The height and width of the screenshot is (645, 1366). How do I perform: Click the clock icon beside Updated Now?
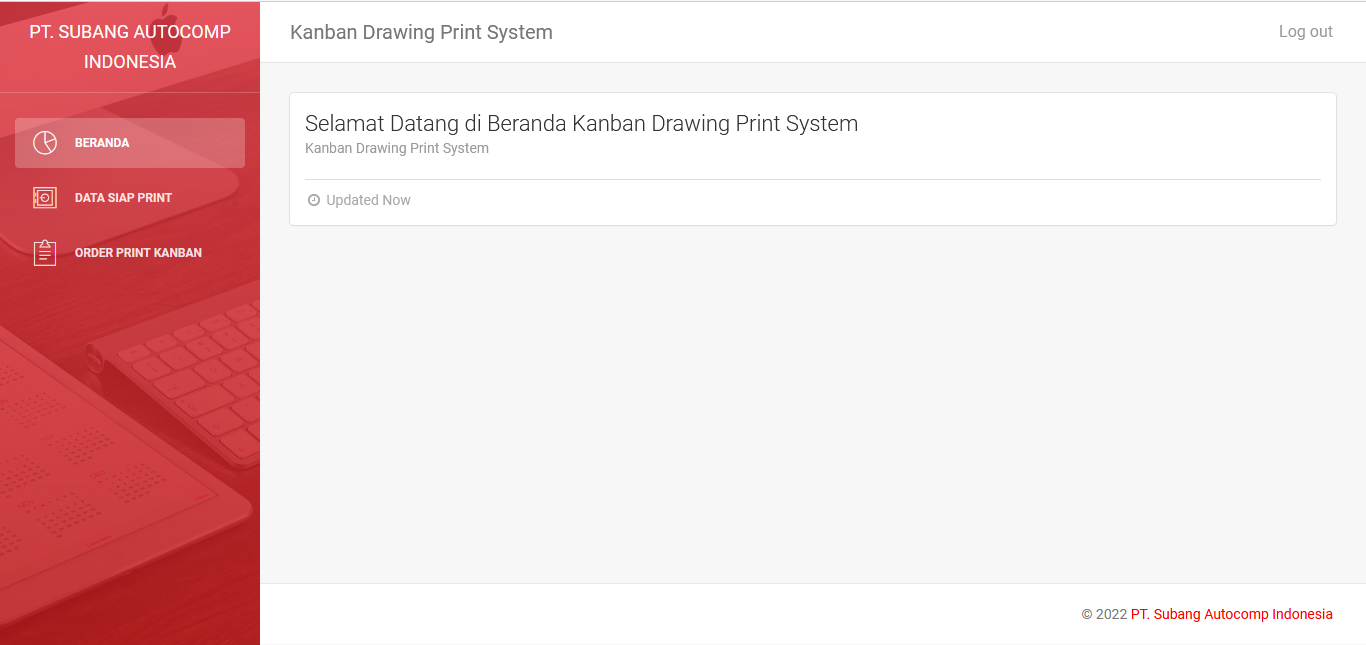pos(314,200)
